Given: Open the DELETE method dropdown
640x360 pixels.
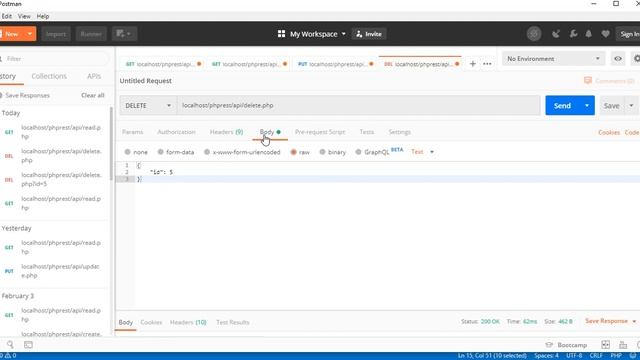Looking at the screenshot, I should [x=148, y=106].
